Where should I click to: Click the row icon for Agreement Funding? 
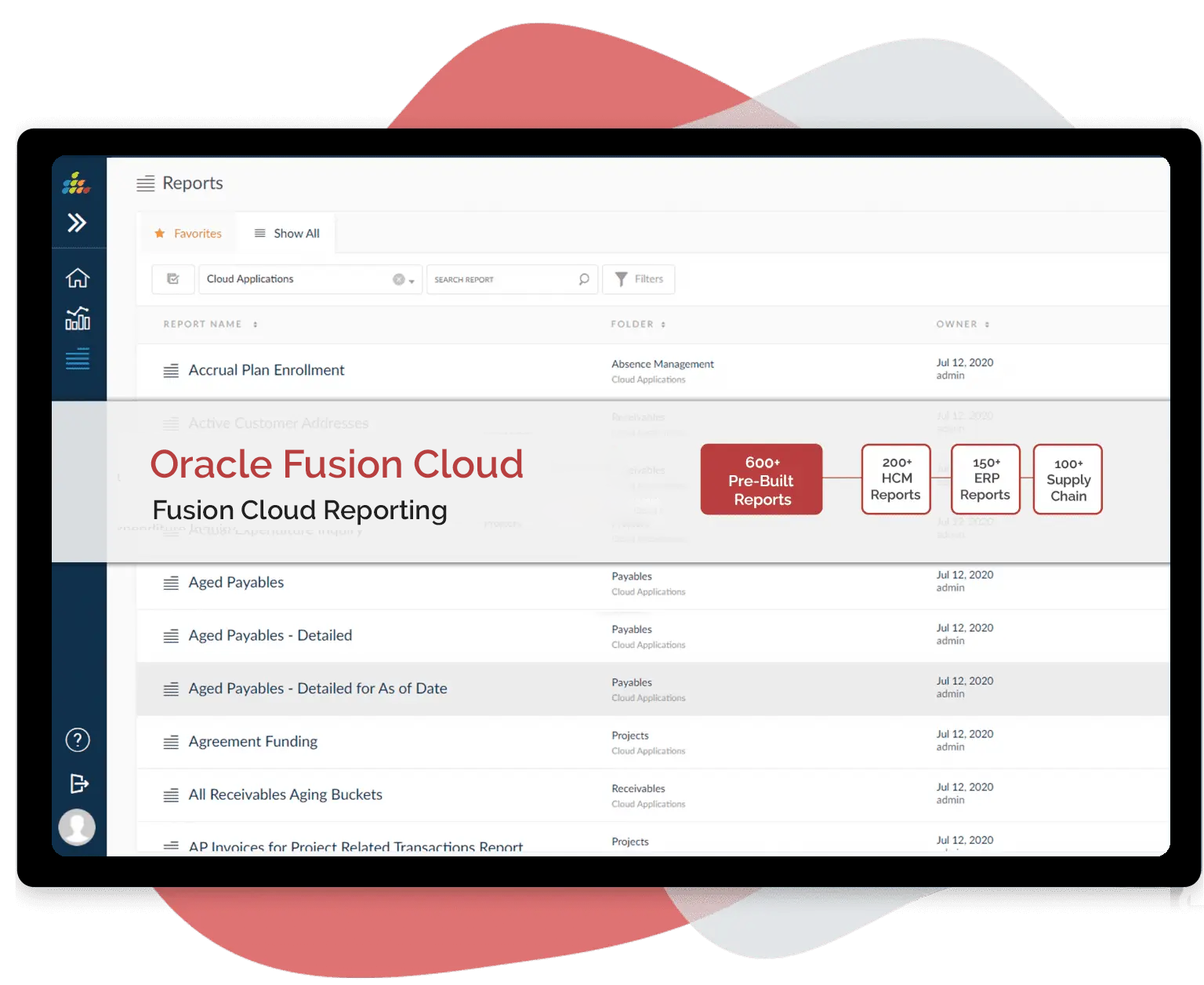[171, 742]
